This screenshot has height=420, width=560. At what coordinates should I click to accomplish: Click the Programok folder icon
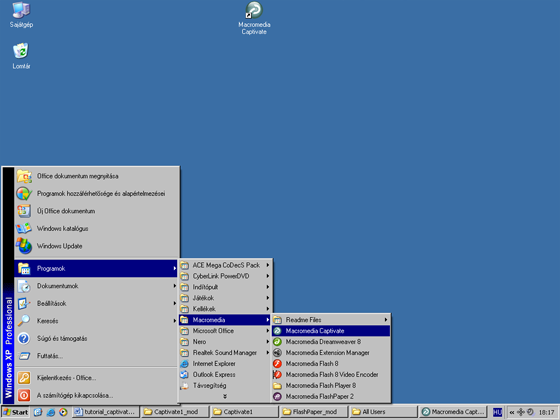coord(24,269)
